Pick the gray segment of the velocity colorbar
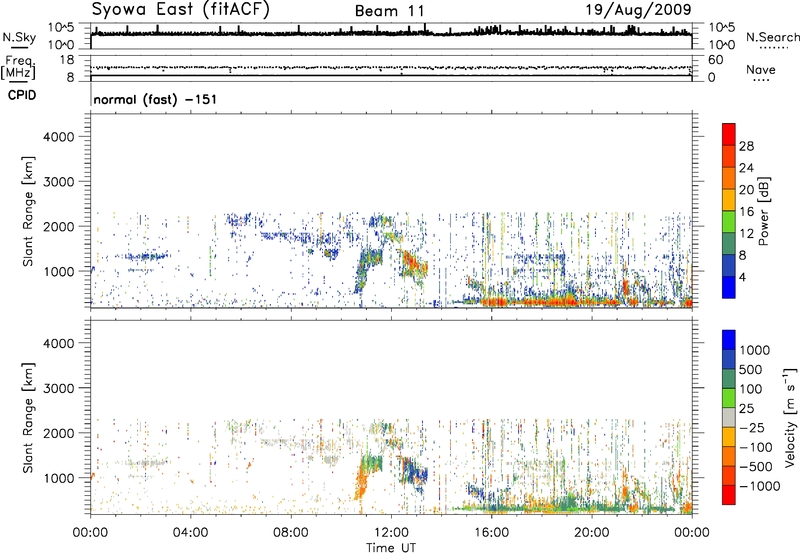 point(729,418)
